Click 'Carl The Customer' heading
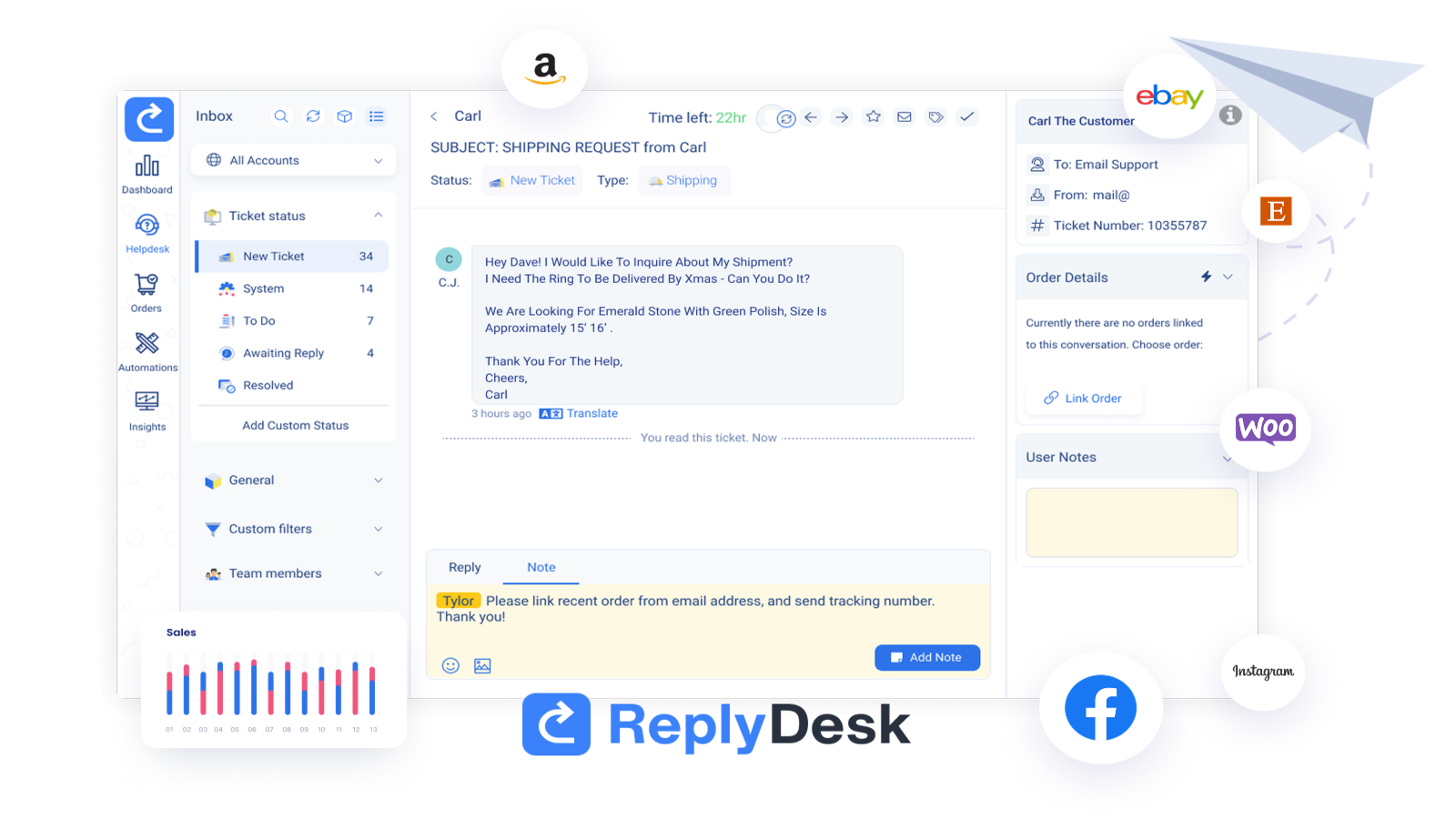 coord(1081,121)
